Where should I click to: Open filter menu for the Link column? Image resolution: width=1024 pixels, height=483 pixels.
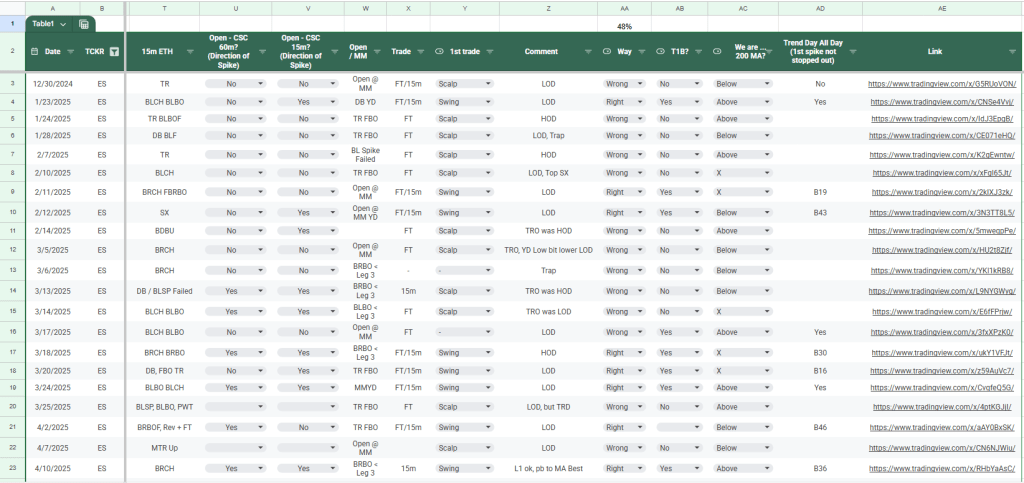(x=1012, y=51)
